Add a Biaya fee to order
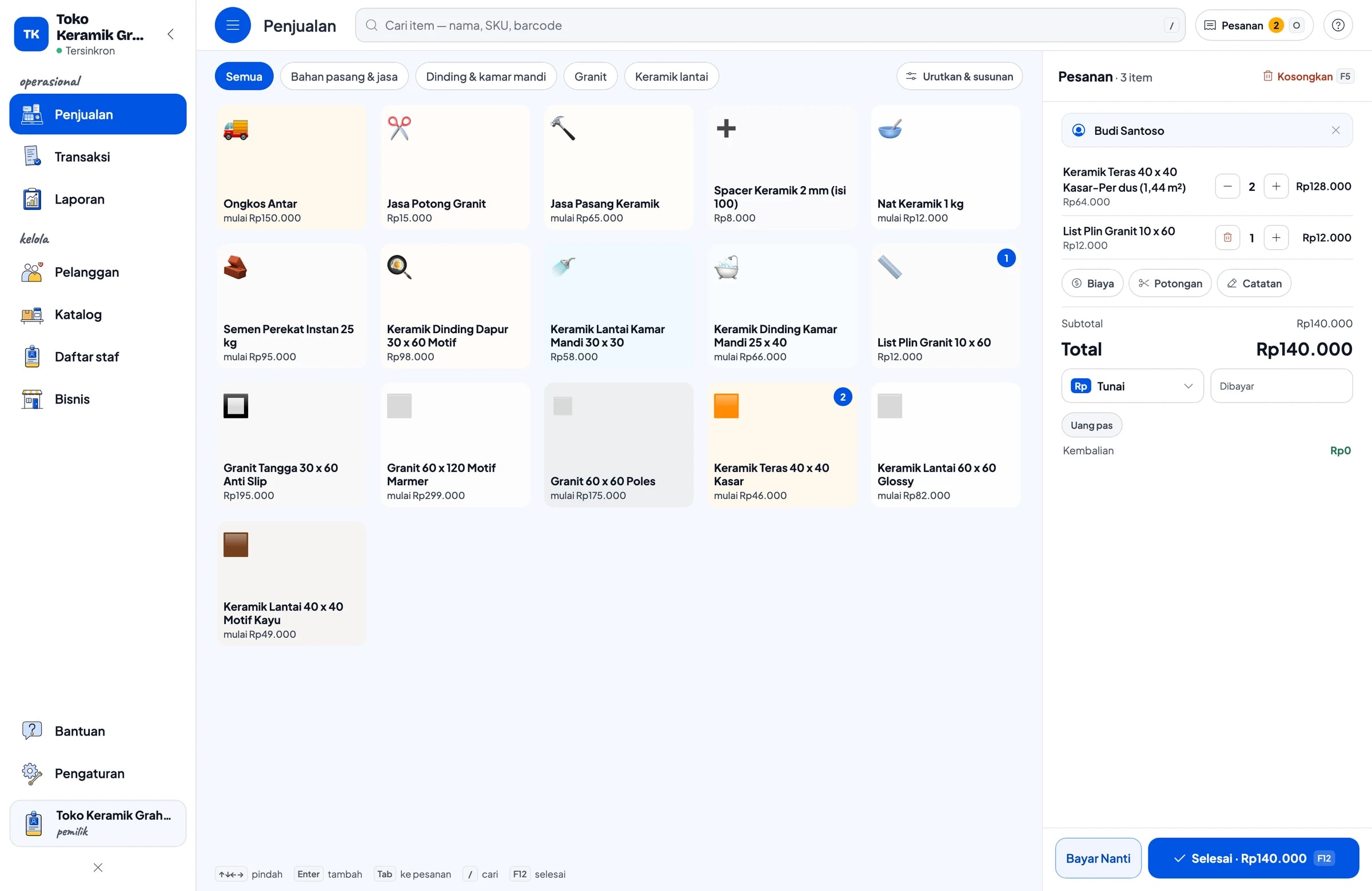Image resolution: width=1372 pixels, height=891 pixels. [1092, 283]
